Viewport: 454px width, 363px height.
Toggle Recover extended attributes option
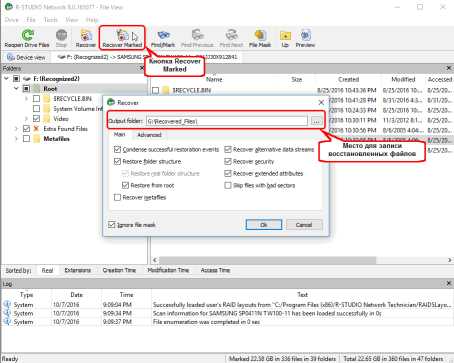point(228,173)
